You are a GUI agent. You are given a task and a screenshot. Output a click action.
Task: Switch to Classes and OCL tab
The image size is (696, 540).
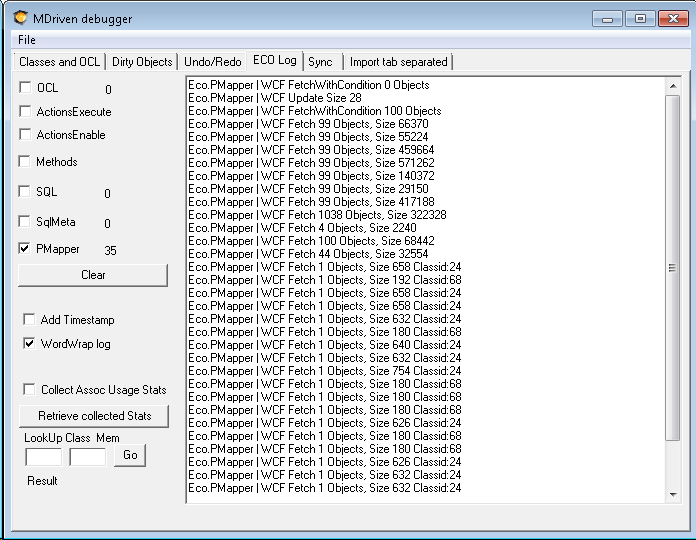[x=59, y=62]
